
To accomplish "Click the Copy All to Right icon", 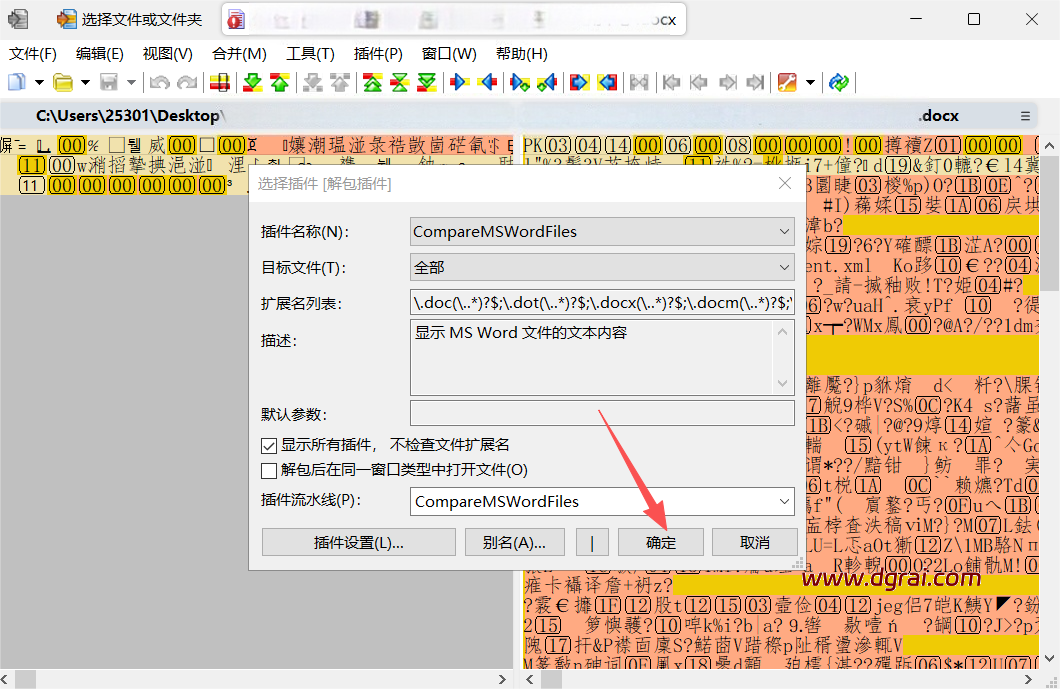I will coord(579,82).
